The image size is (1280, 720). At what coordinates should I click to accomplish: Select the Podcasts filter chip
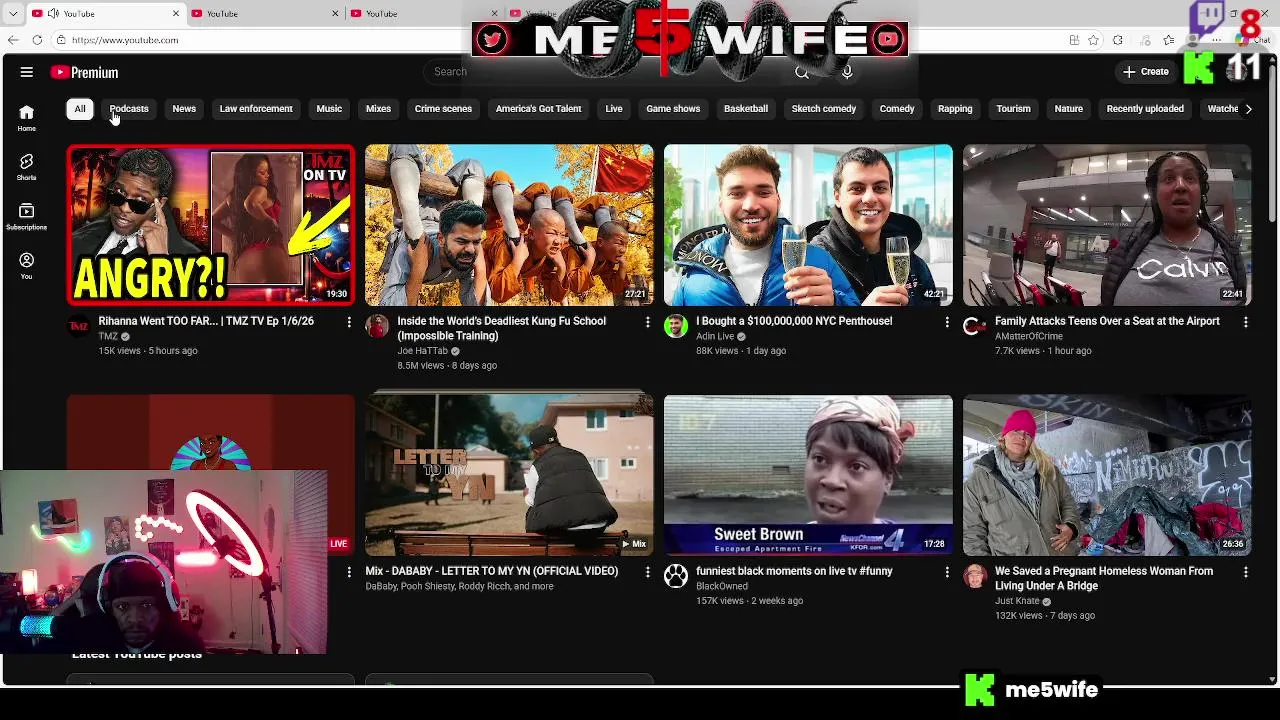click(x=129, y=109)
